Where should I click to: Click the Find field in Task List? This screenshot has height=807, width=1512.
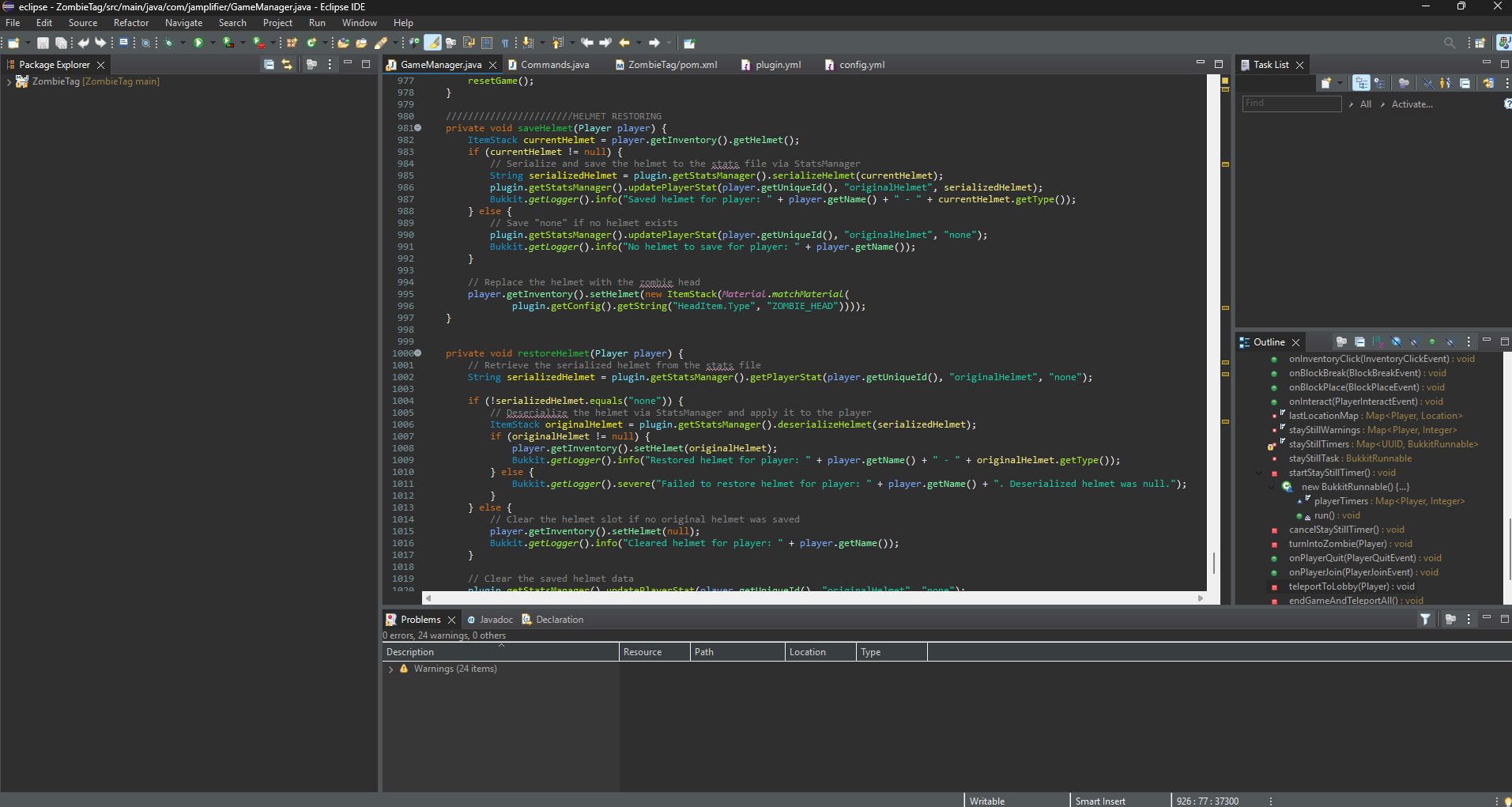(1291, 104)
